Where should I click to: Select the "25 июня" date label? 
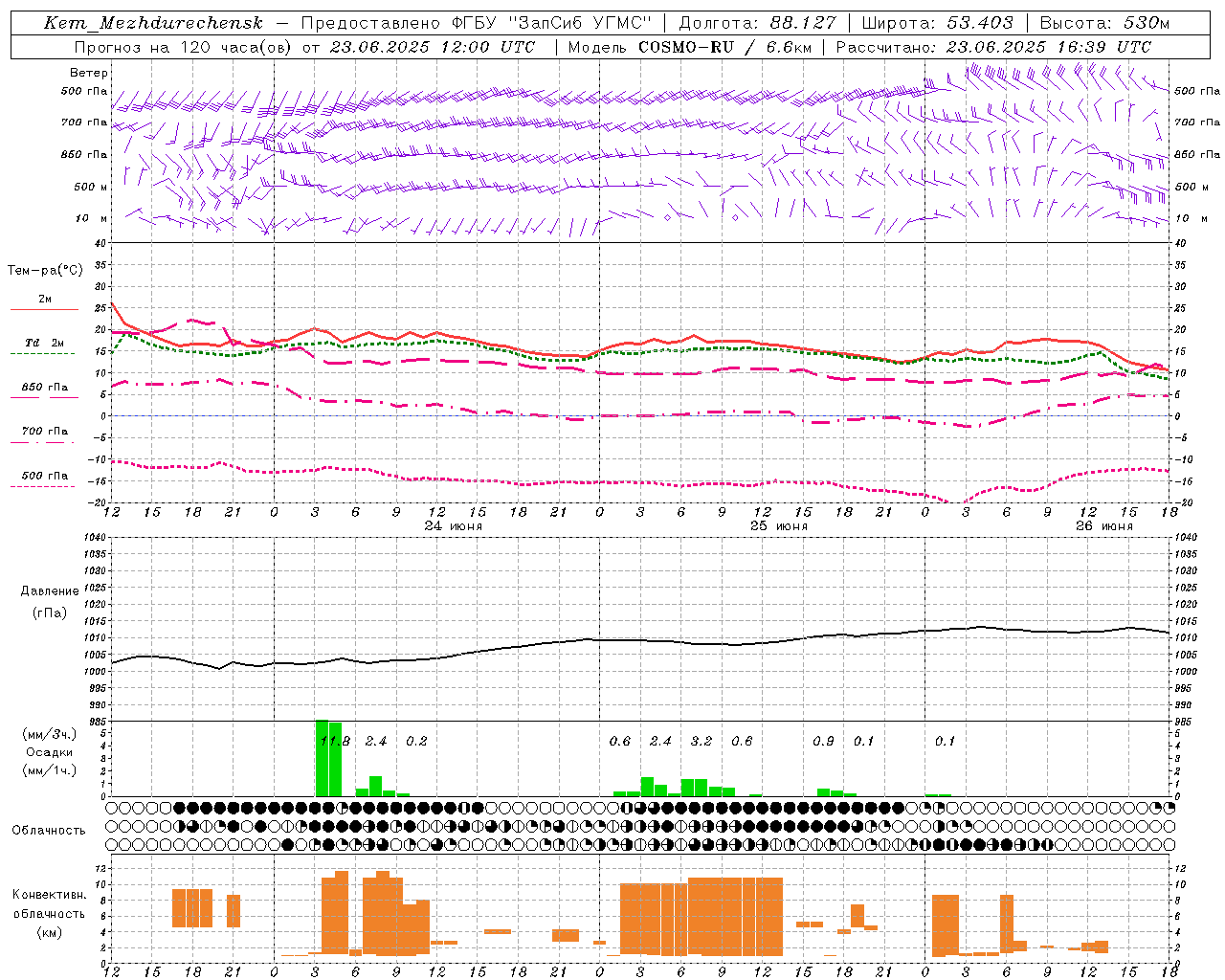779,526
